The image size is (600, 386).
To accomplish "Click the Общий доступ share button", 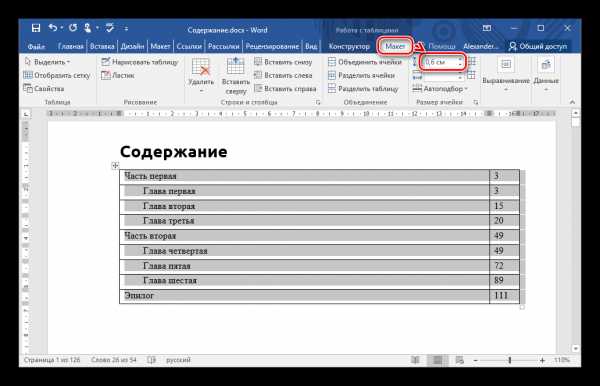I will tap(538, 46).
